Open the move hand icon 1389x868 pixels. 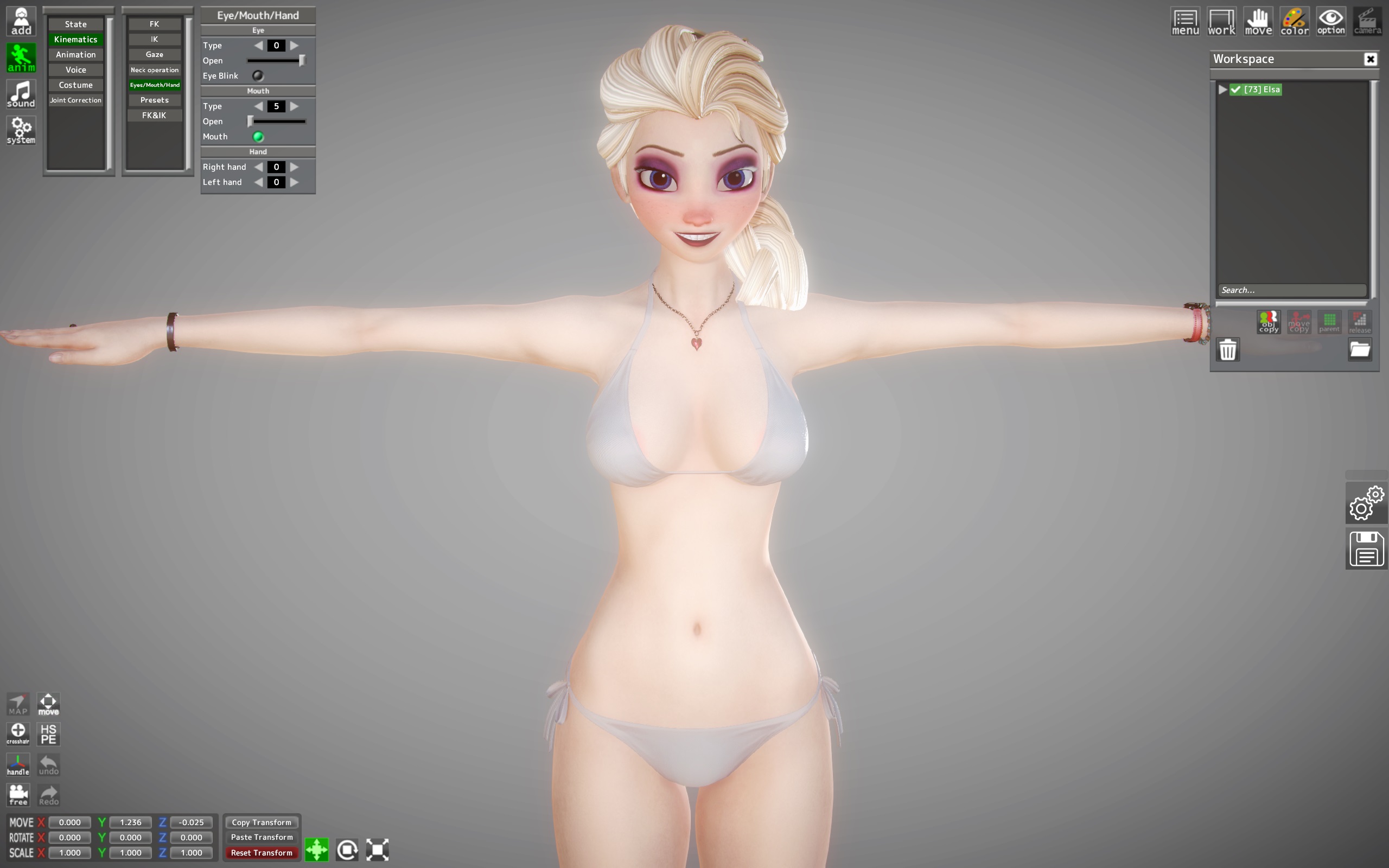point(1258,22)
